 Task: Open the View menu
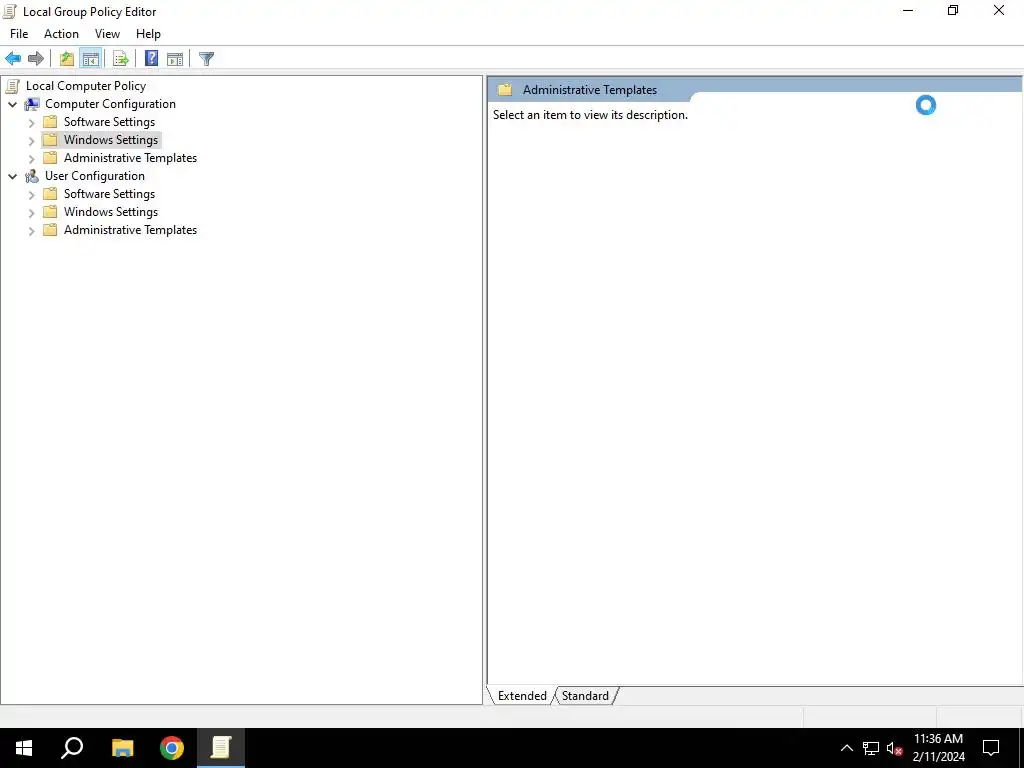[107, 34]
